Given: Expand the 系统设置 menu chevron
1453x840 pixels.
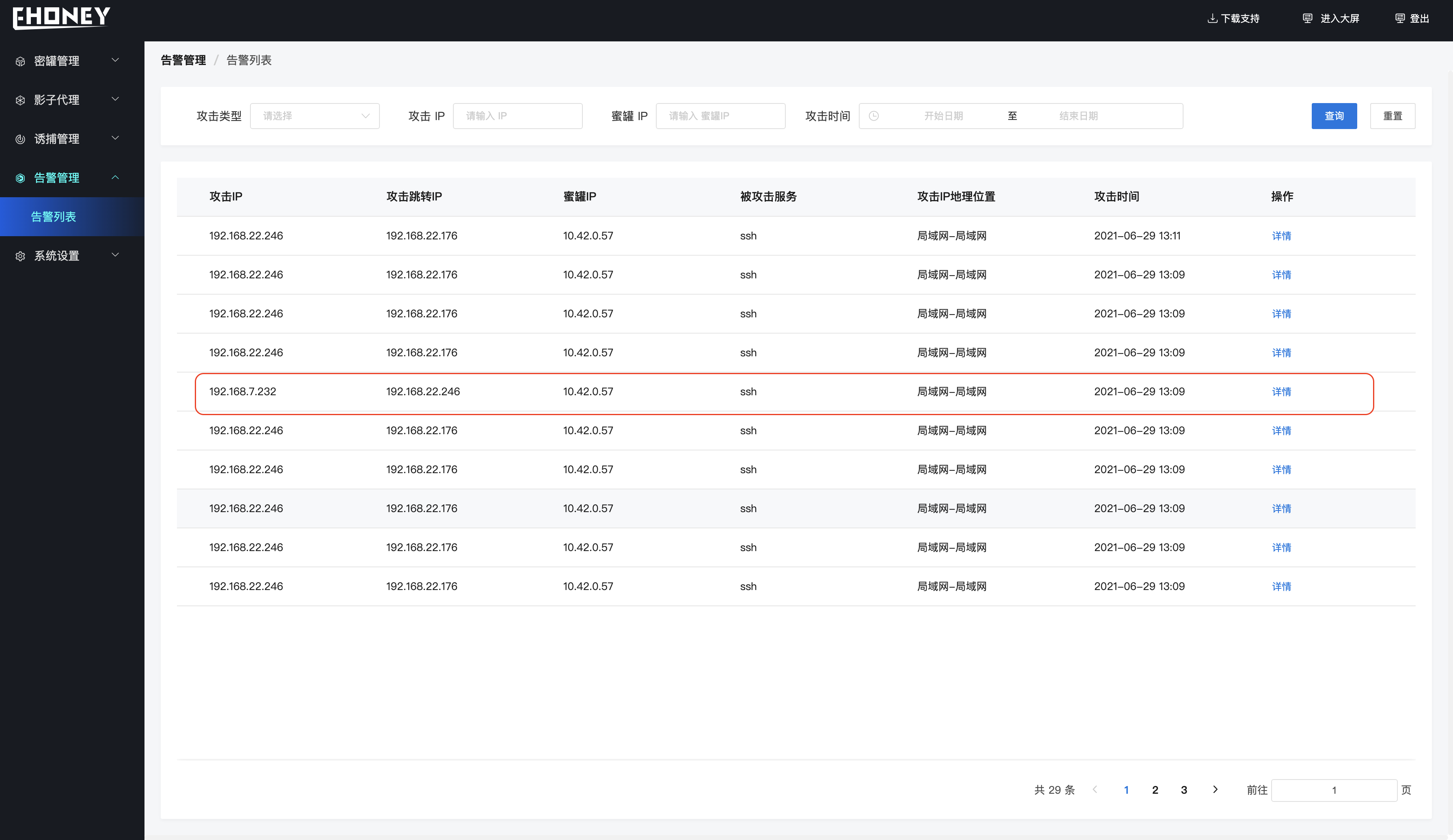Looking at the screenshot, I should [x=115, y=255].
